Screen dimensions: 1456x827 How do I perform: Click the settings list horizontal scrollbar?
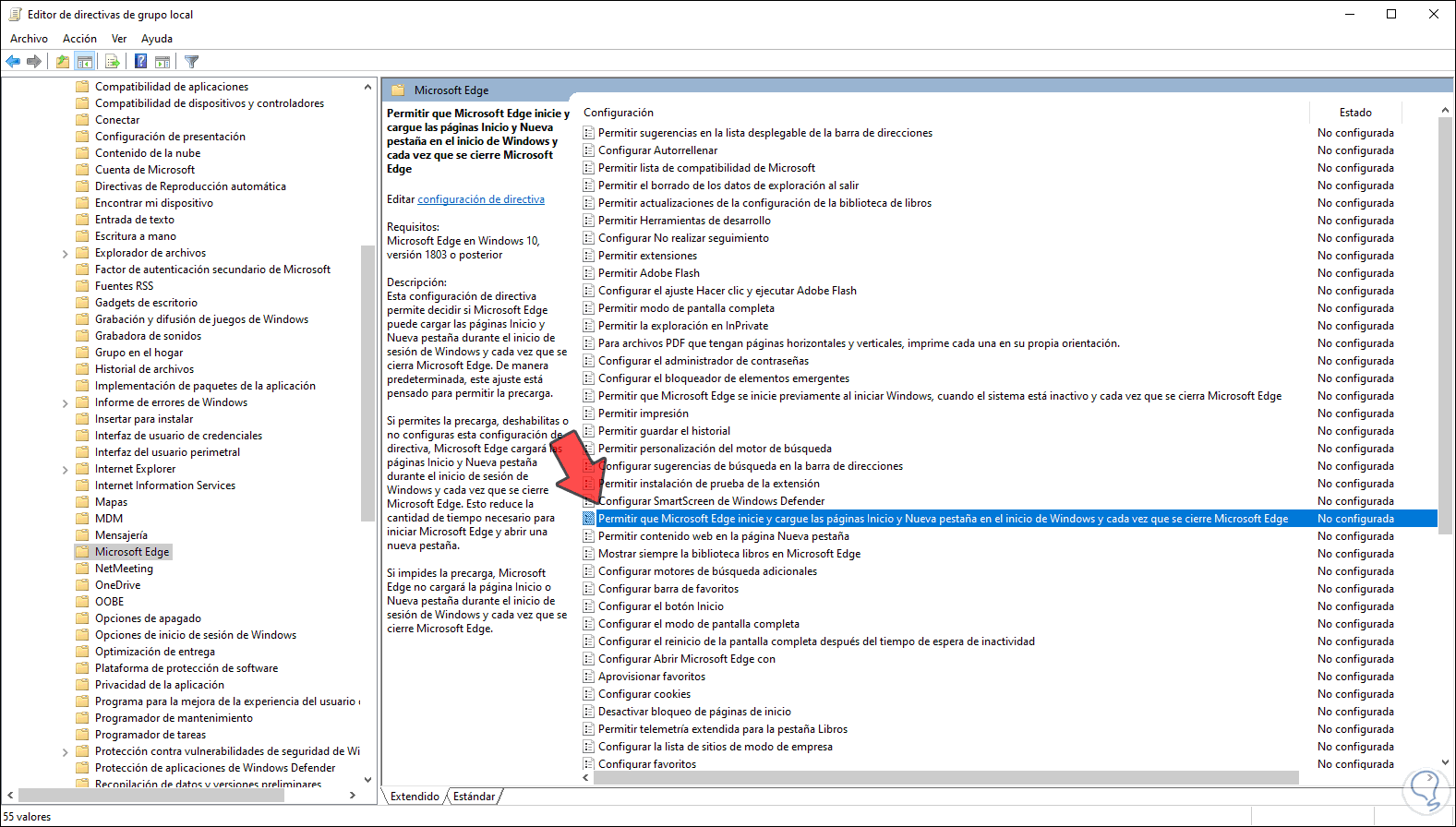pyautogui.click(x=946, y=778)
